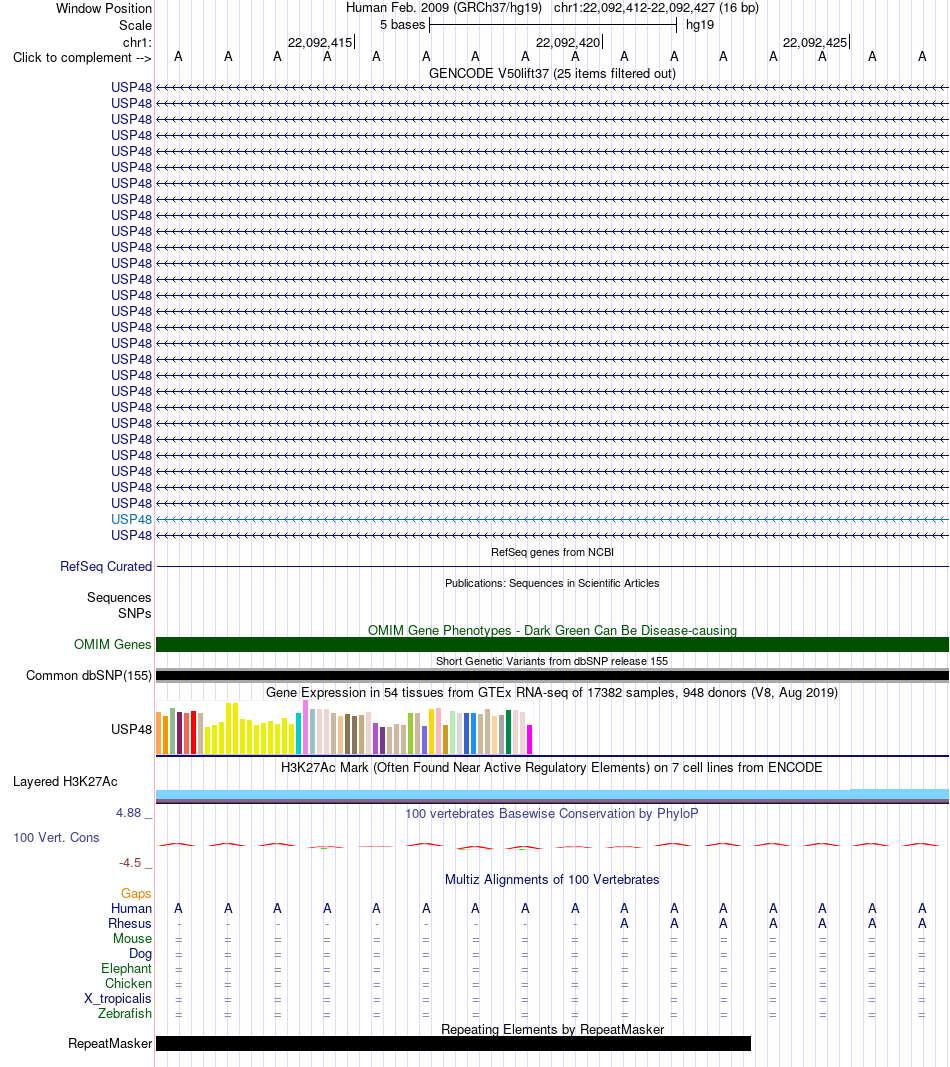
Task: Click the light blue H3K27Ac signal band
Action: pyautogui.click(x=552, y=794)
